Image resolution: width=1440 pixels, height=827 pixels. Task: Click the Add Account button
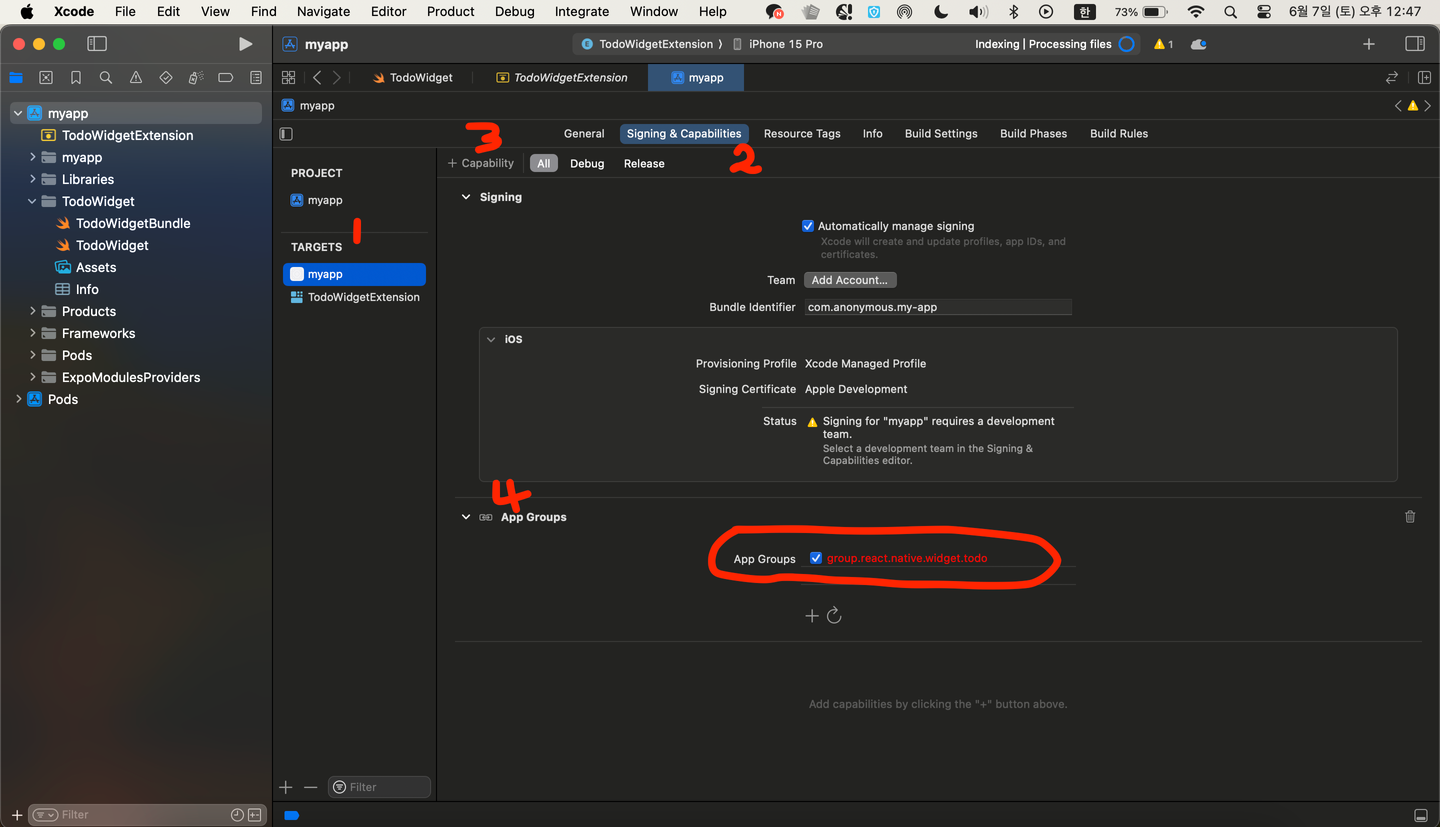click(x=850, y=280)
